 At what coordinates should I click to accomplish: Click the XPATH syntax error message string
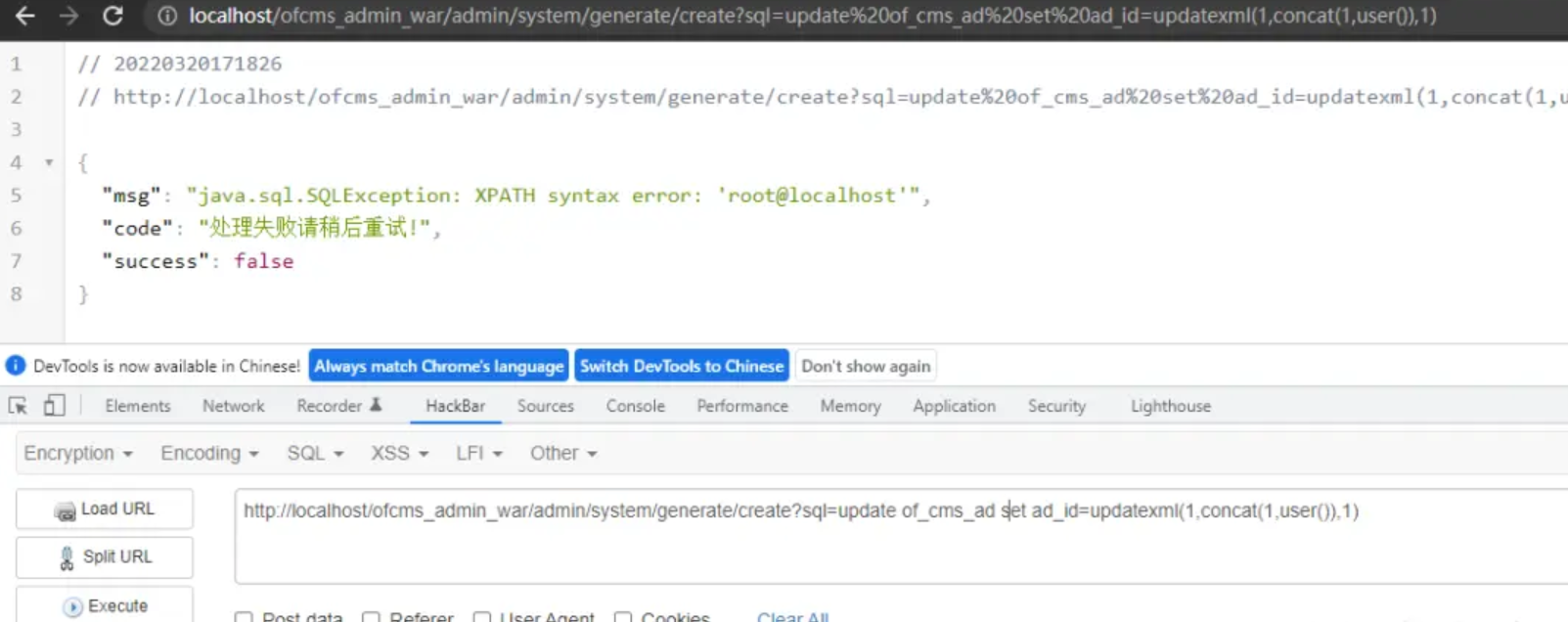pyautogui.click(x=553, y=196)
